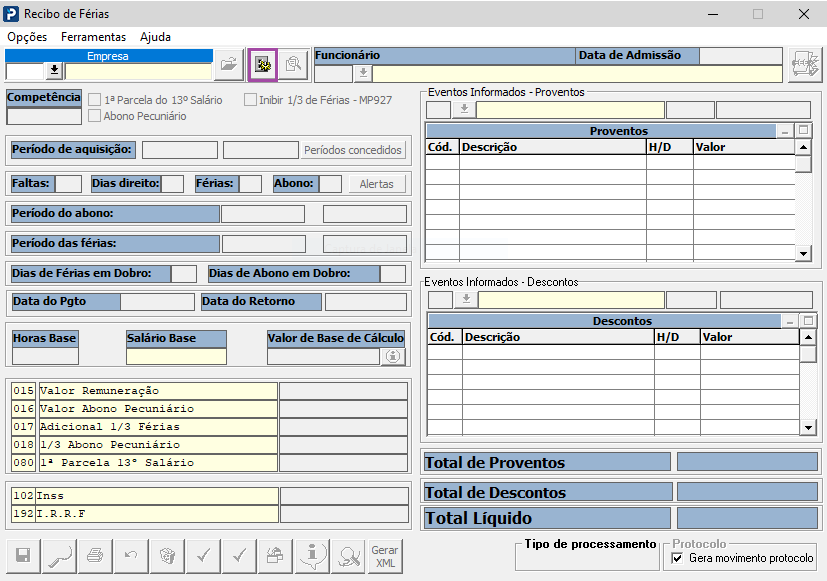
Task: Click the Faltas input field
Action: click(69, 184)
